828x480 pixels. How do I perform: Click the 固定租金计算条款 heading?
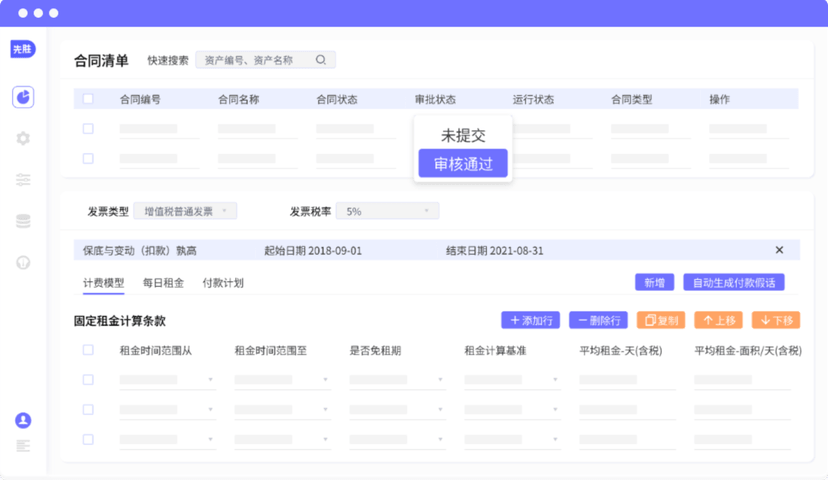pos(120,321)
